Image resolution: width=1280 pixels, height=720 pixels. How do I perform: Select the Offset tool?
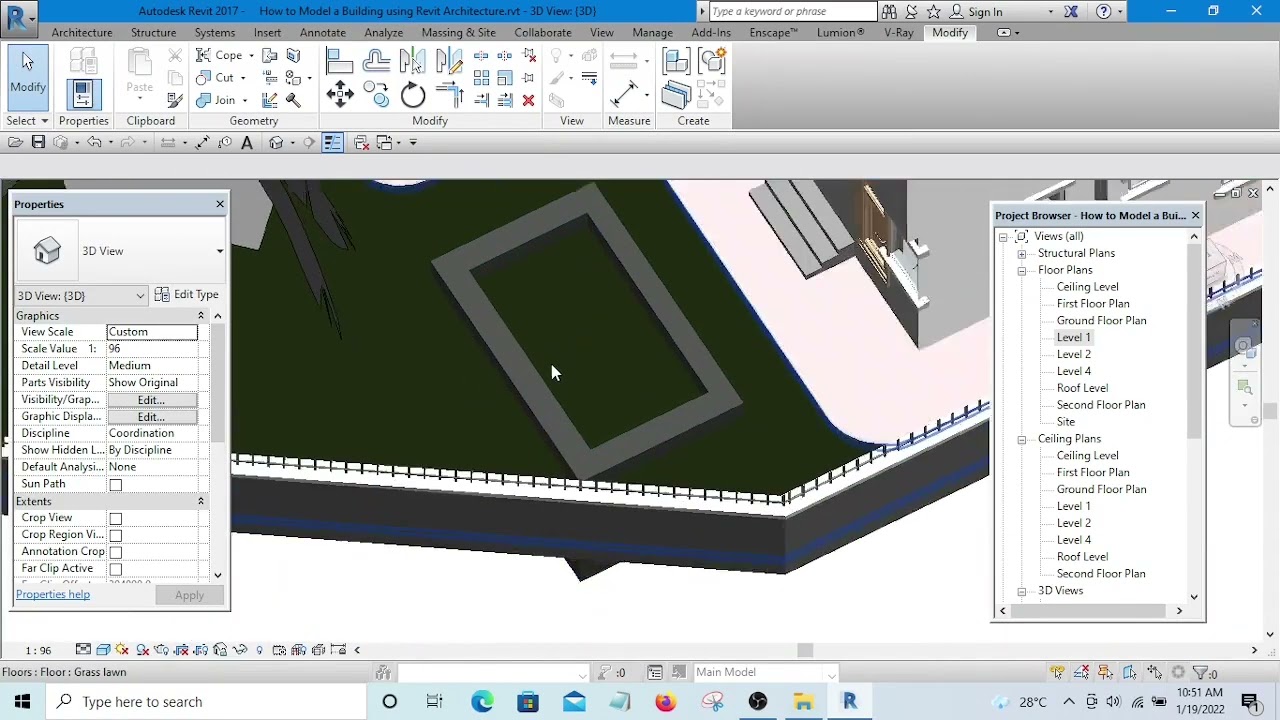pos(376,62)
